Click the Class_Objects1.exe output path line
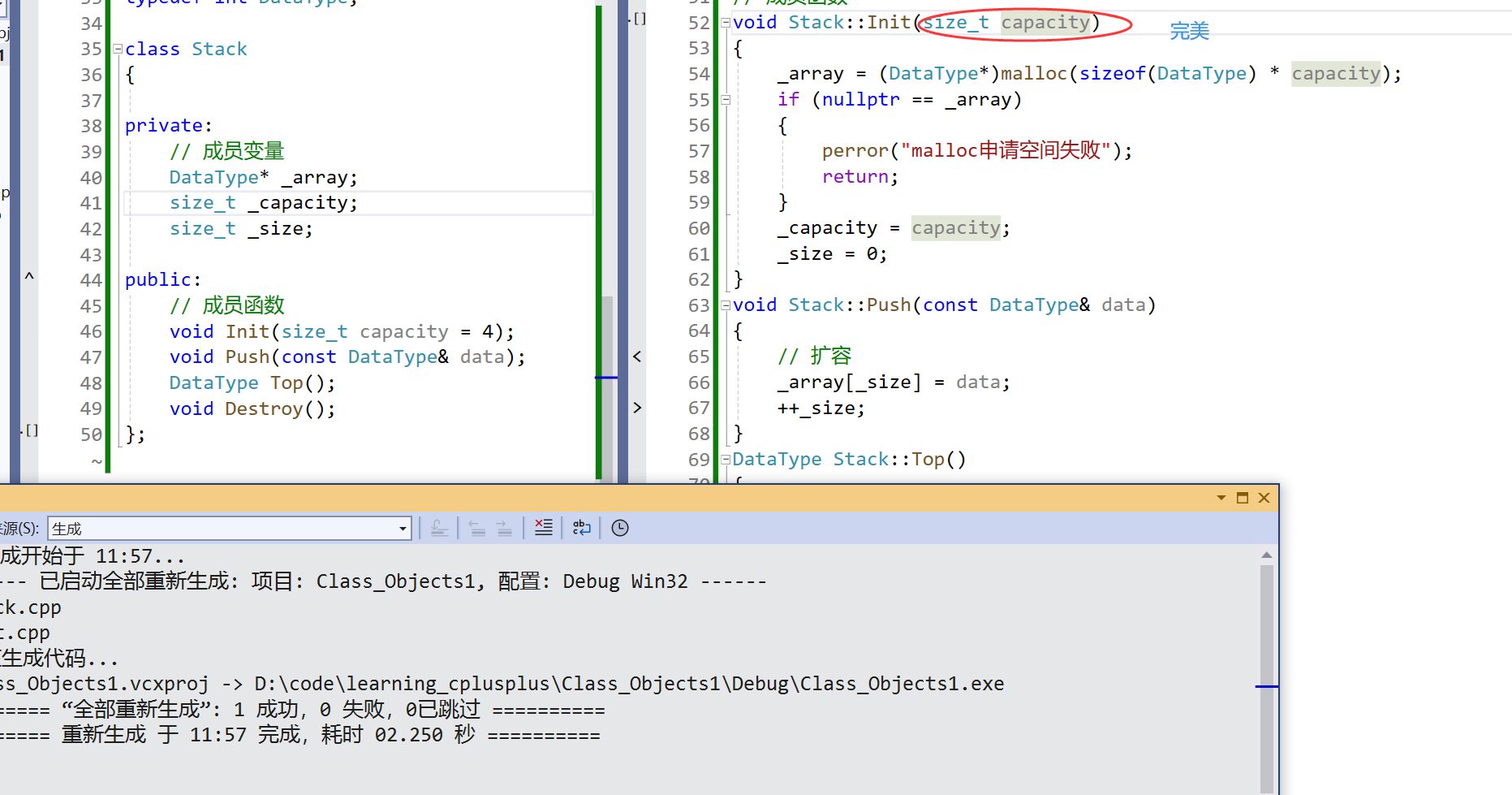Viewport: 1512px width, 795px height. click(x=502, y=685)
